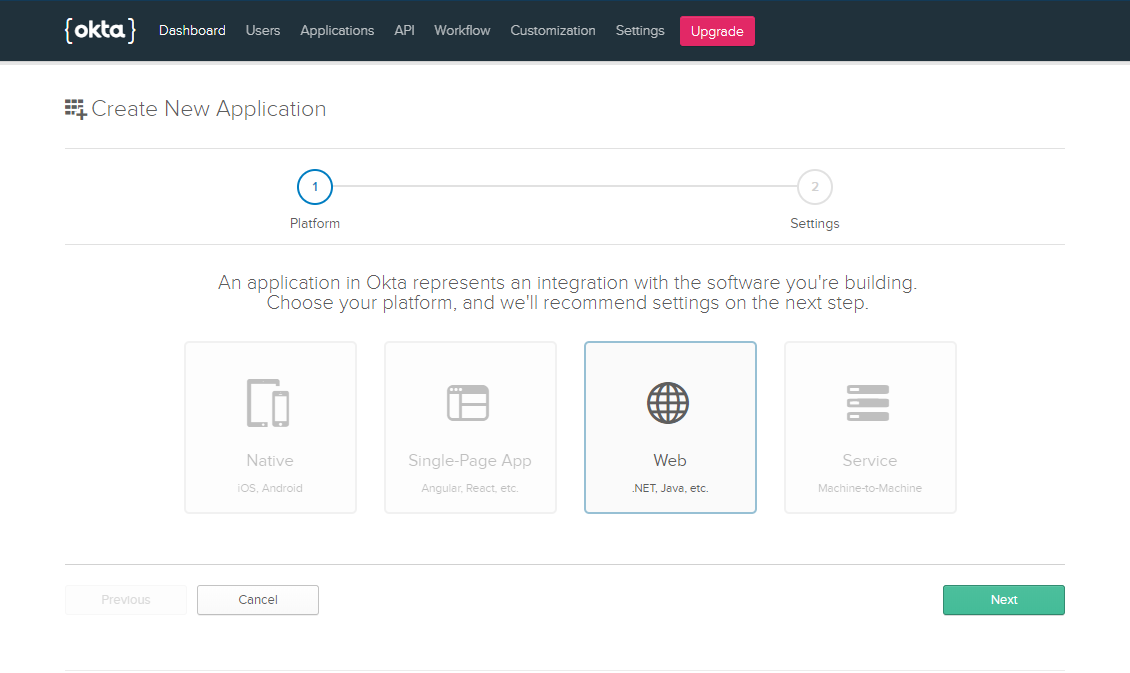This screenshot has width=1130, height=673.
Task: Open the Applications menu
Action: coord(337,30)
